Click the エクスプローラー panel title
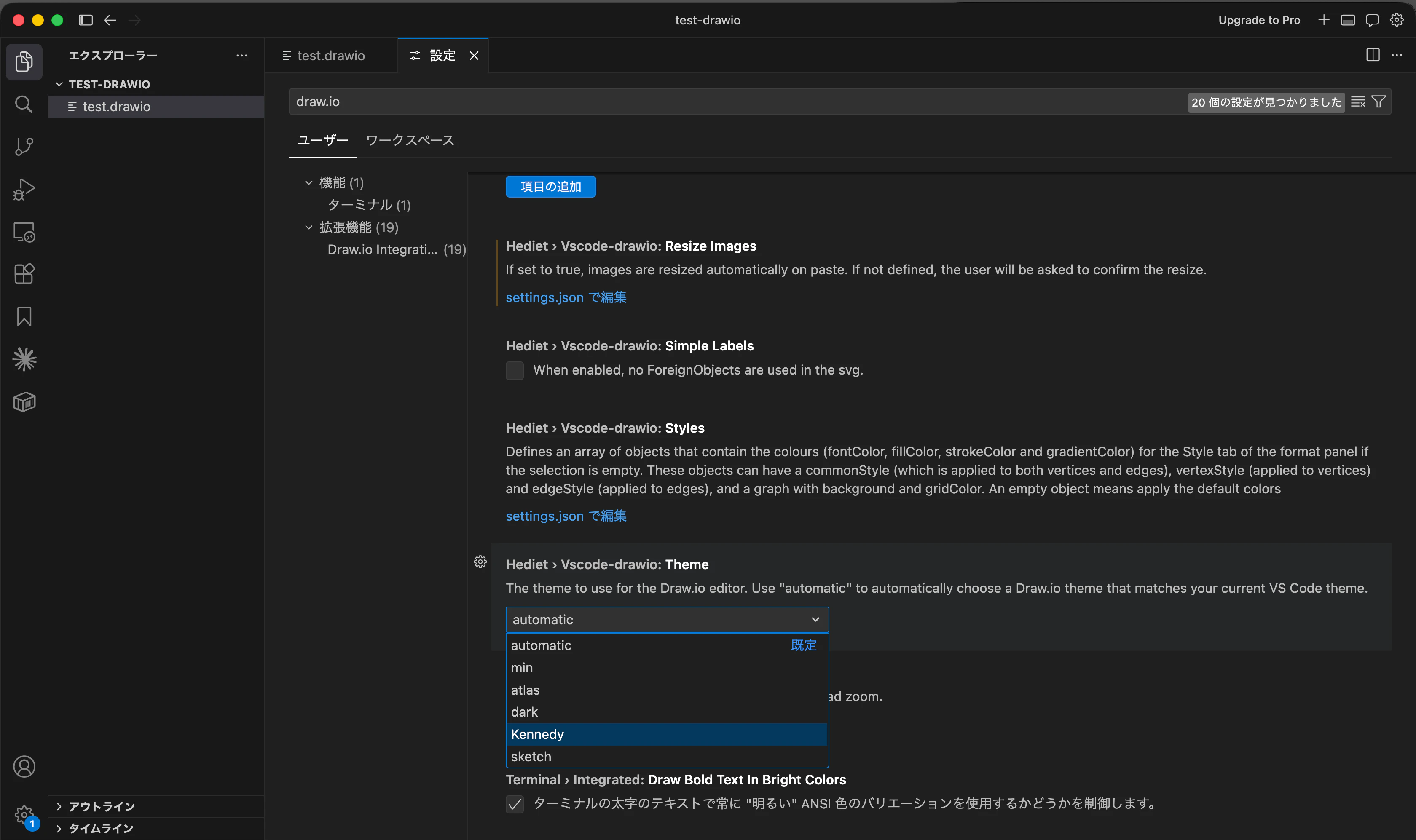 (x=113, y=56)
